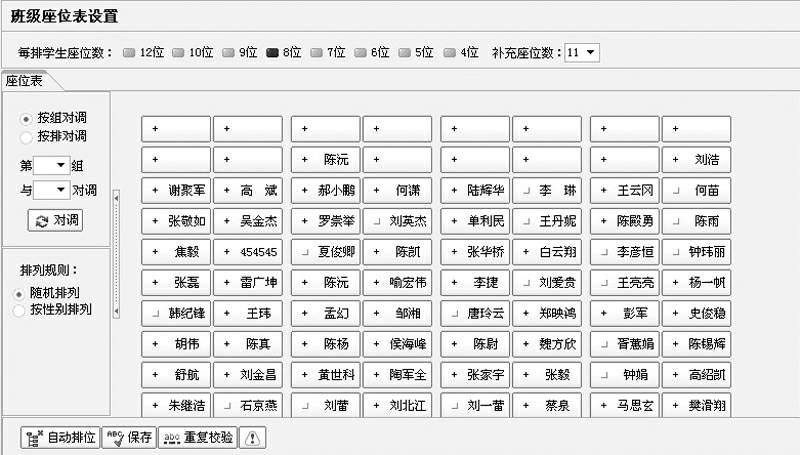Select 8位 seats per row
The height and width of the screenshot is (455, 800).
click(x=272, y=52)
